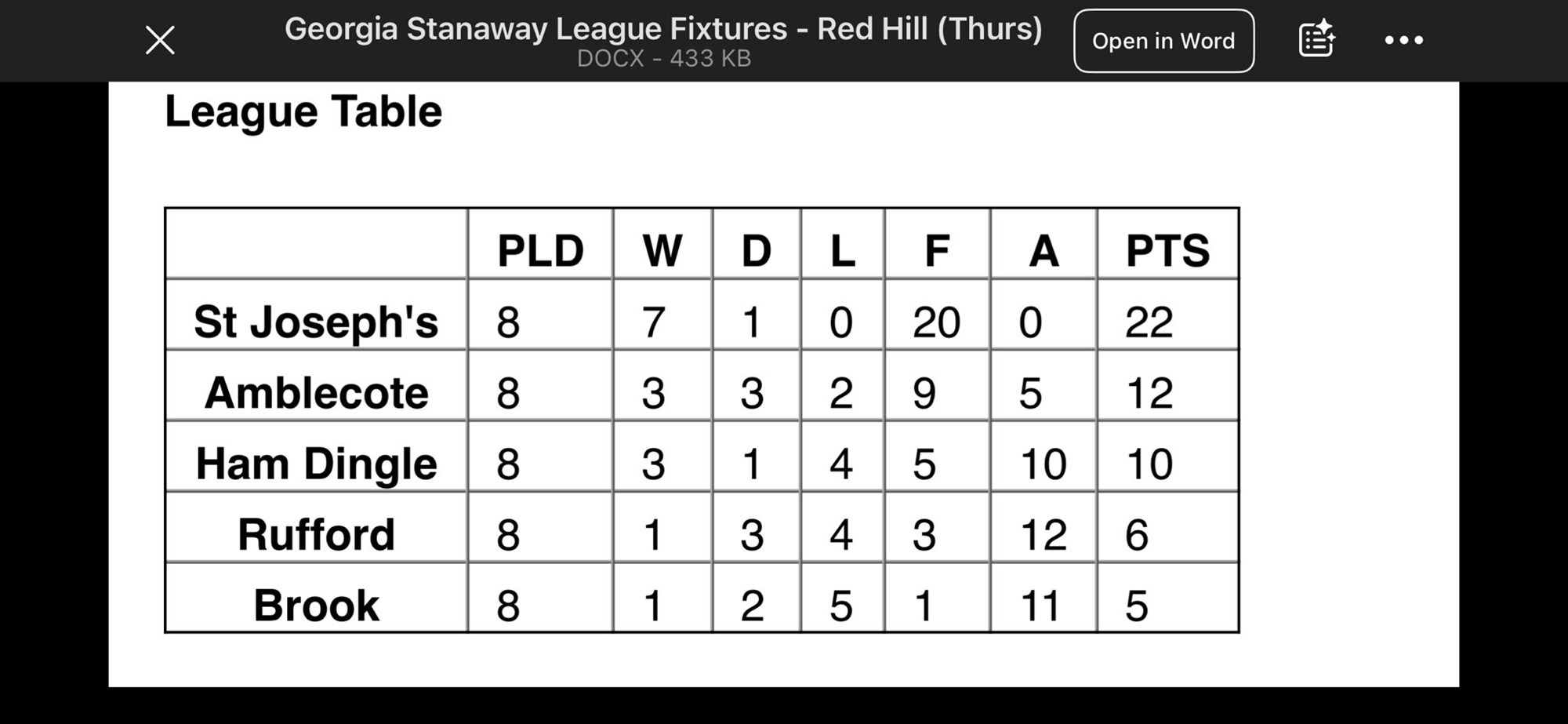Open the AI summary notes icon
The height and width of the screenshot is (724, 1568).
1316,40
